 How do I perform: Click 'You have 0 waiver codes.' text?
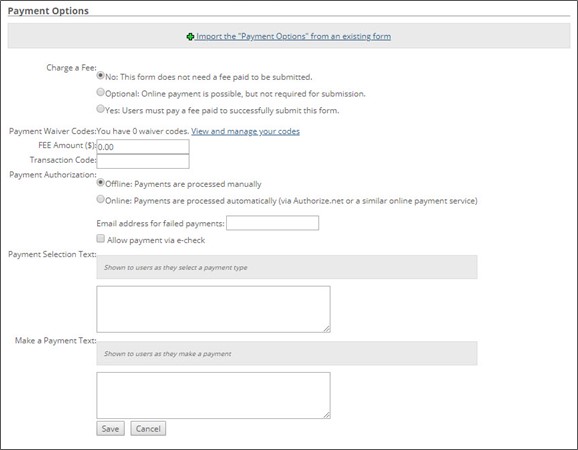143,131
